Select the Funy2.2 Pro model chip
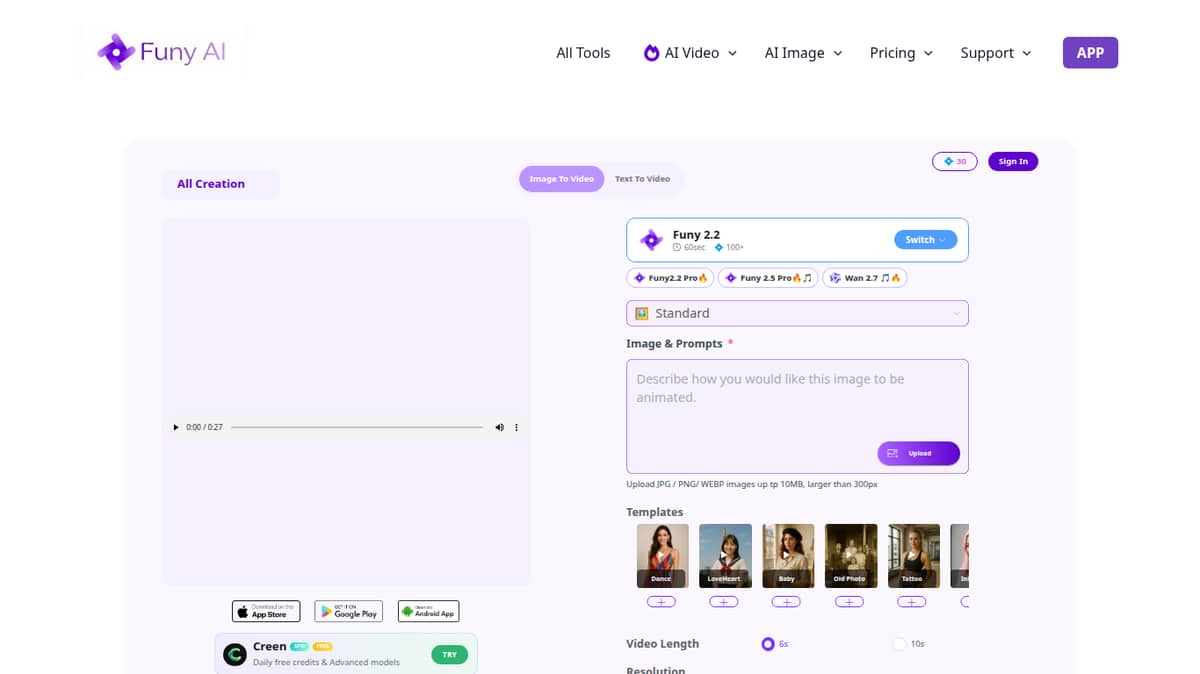The image size is (1200, 674). tap(670, 278)
